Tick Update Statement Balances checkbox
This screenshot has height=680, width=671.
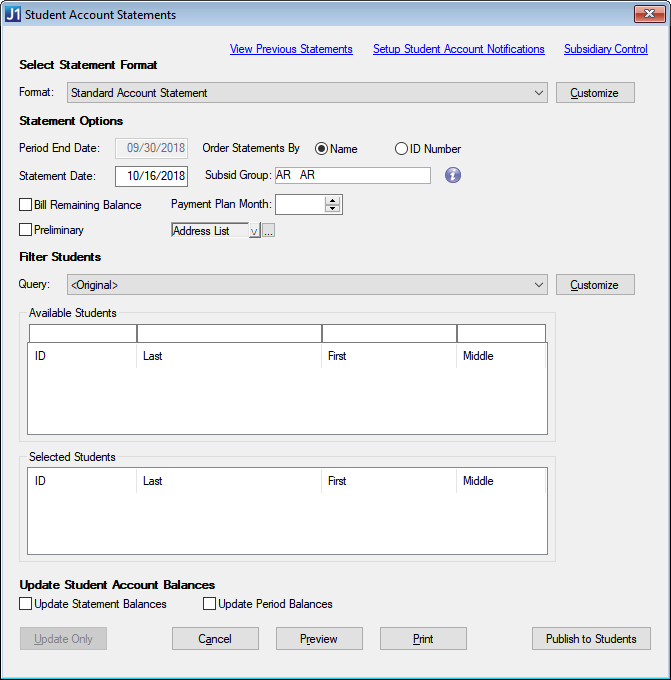[26, 604]
